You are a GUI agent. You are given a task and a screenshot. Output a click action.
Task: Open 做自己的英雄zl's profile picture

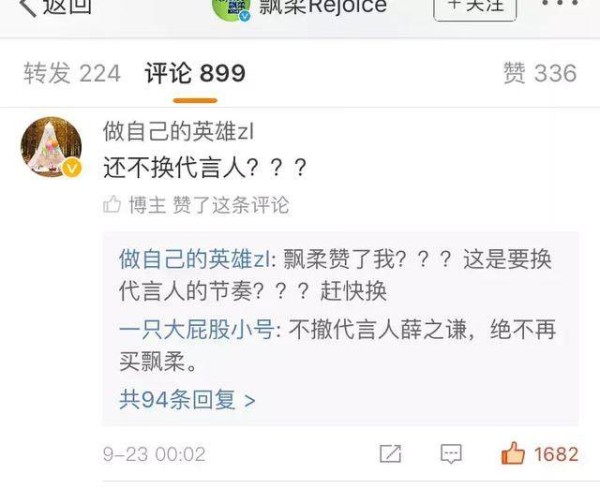click(x=51, y=147)
